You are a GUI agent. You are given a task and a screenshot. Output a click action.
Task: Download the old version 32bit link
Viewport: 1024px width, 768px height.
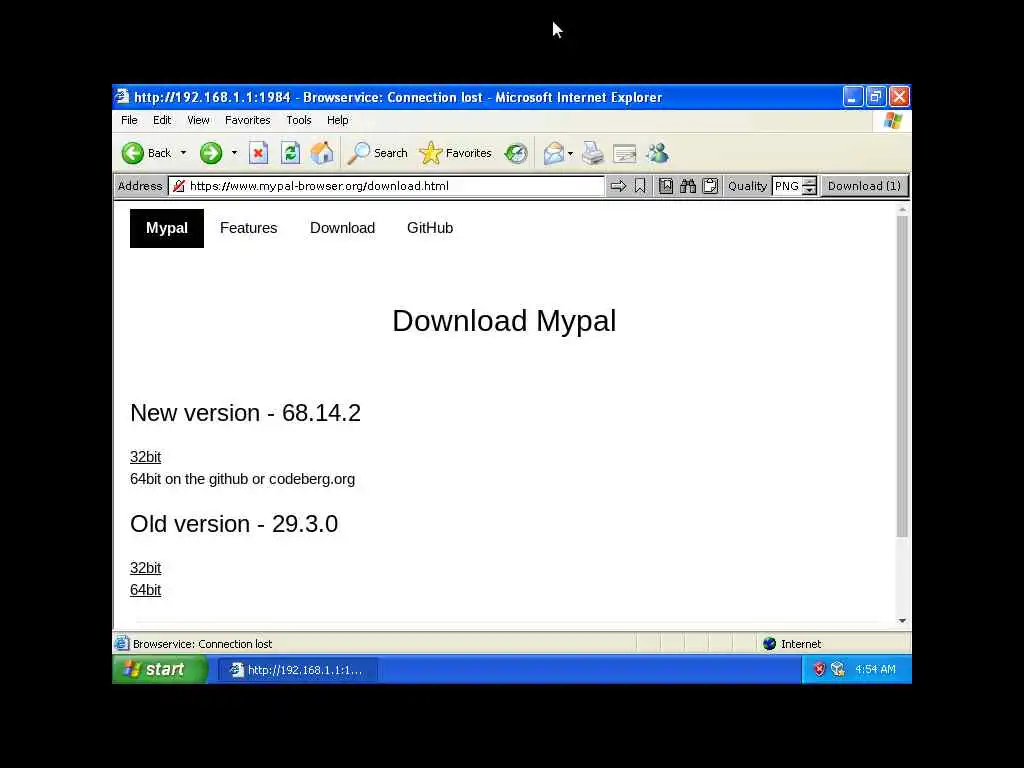coord(145,568)
